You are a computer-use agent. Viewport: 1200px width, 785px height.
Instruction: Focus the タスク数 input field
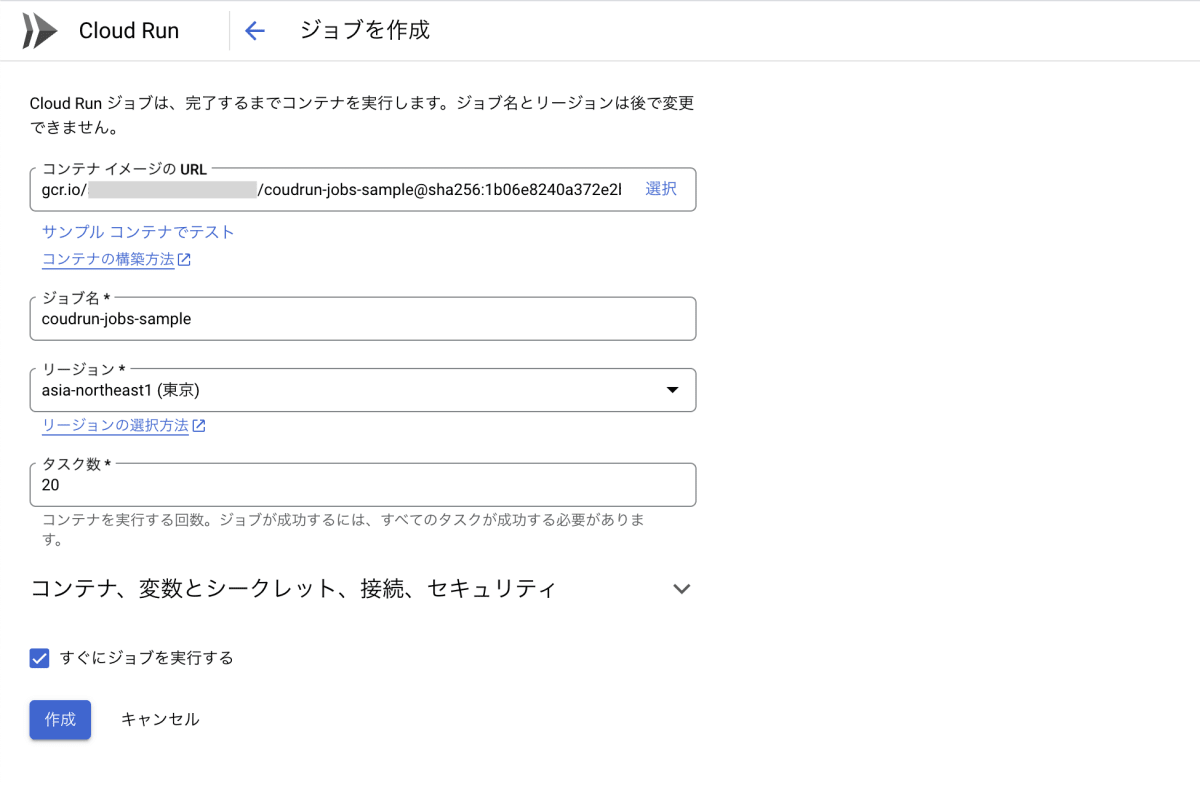pos(363,485)
